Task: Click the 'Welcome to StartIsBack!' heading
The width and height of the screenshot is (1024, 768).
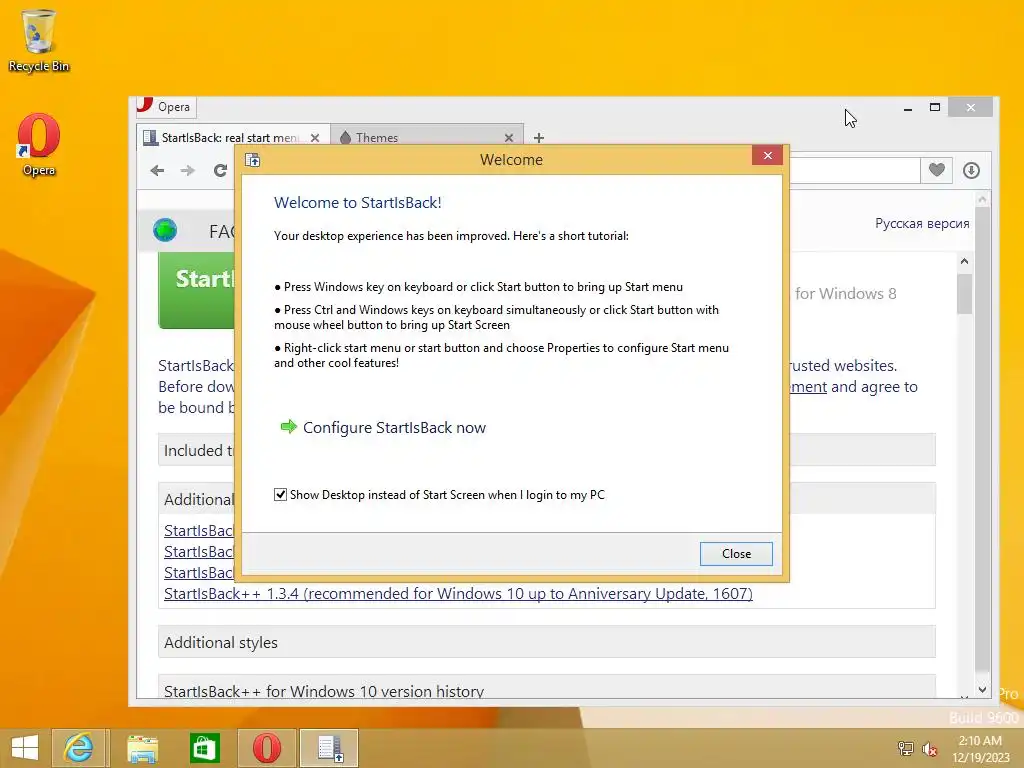Action: pos(357,202)
